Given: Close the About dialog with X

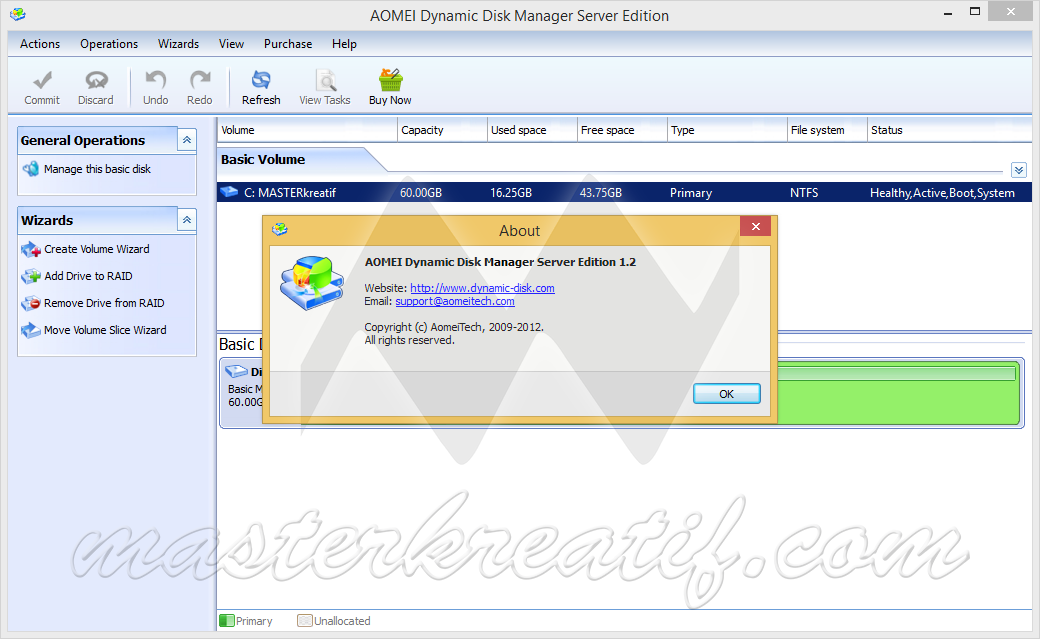Looking at the screenshot, I should [755, 226].
